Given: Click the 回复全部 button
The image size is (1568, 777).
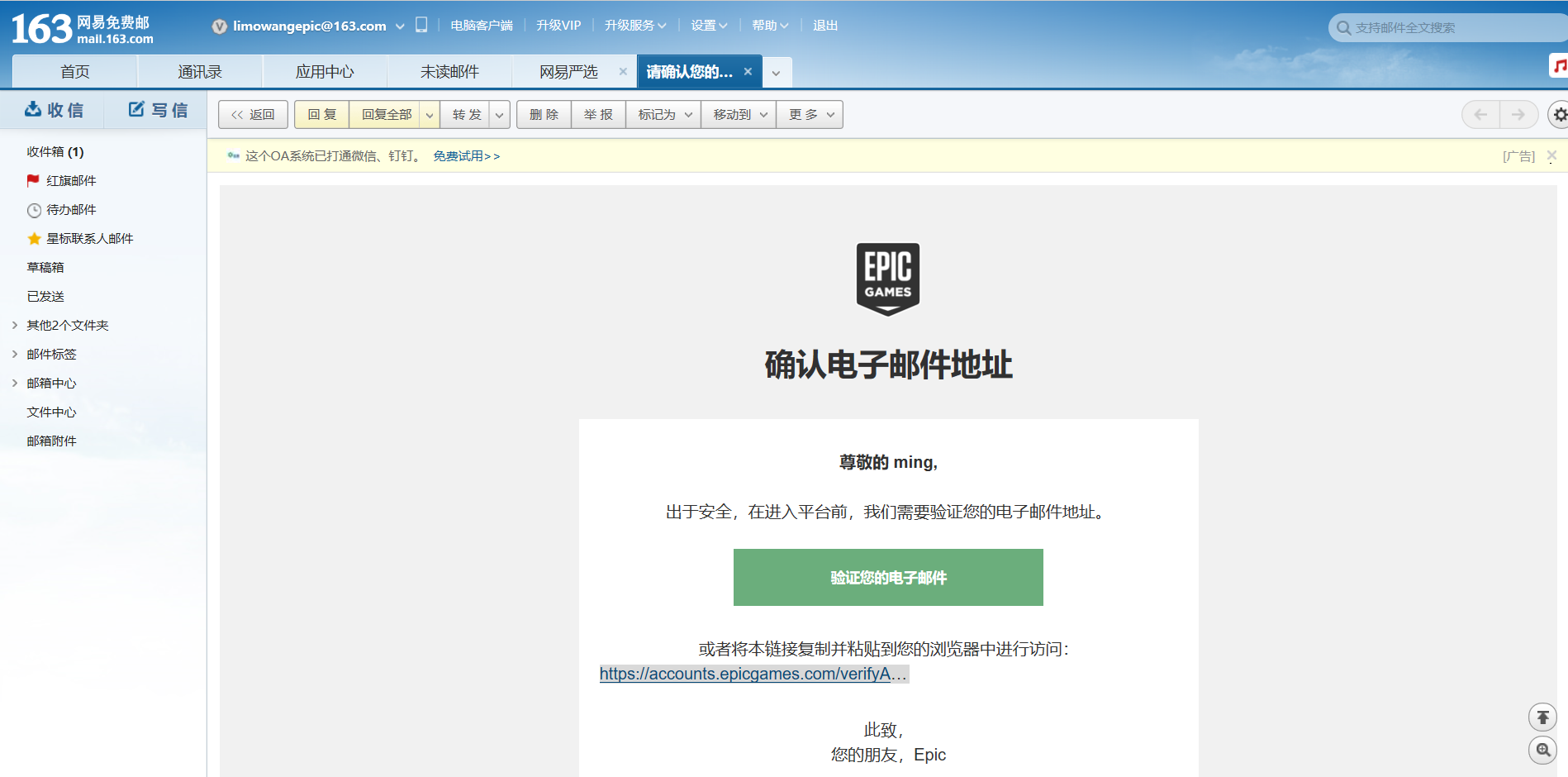Looking at the screenshot, I should point(386,115).
